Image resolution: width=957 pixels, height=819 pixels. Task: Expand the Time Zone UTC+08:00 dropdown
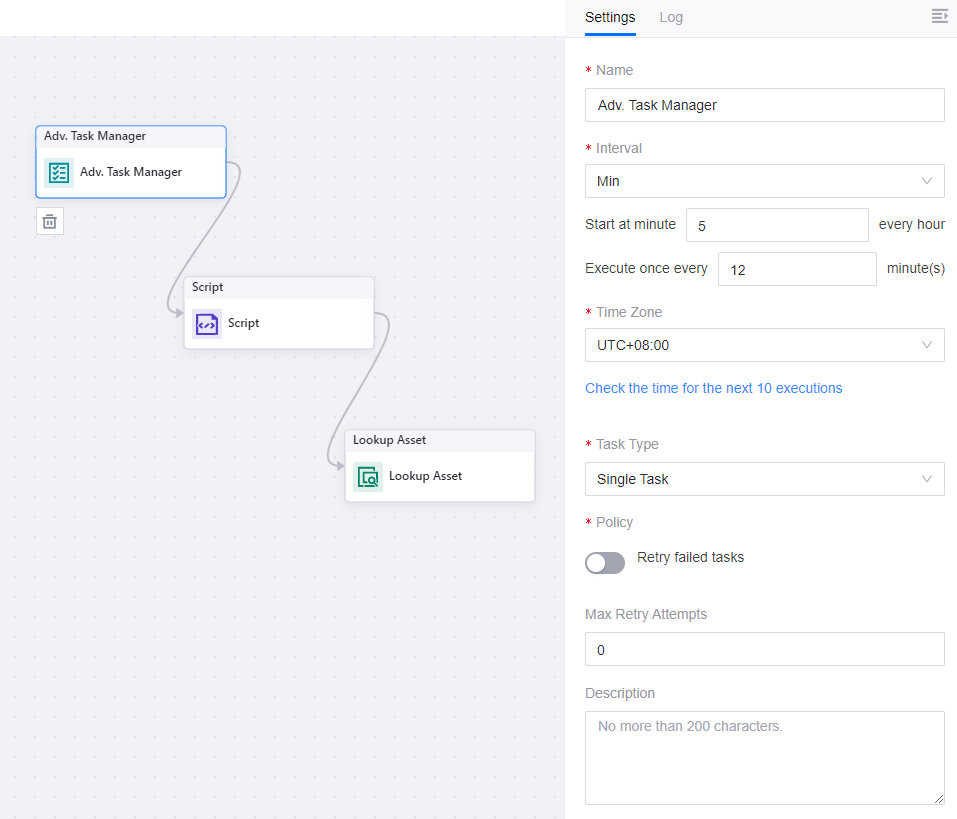764,345
